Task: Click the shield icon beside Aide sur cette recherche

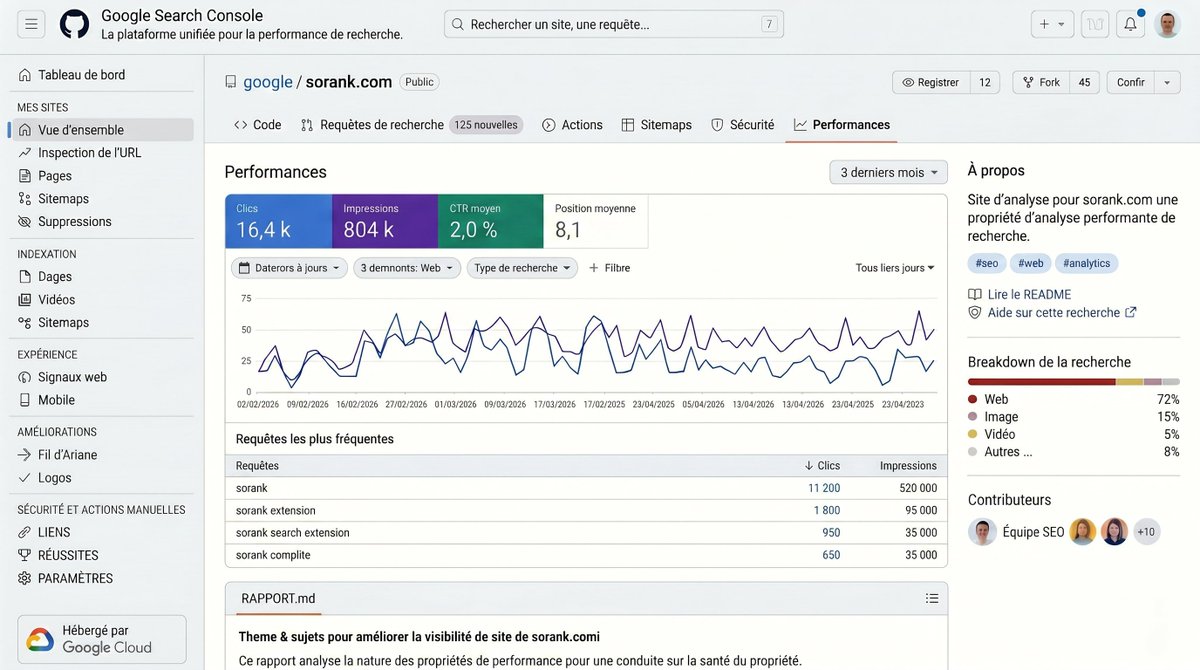Action: pos(975,313)
